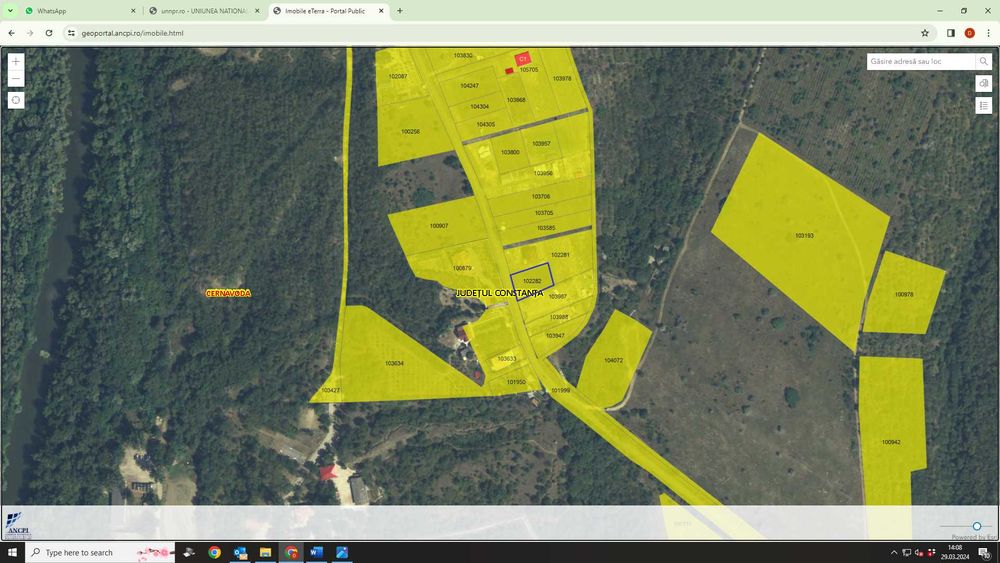Select parcel 103947 on the map
Viewport: 1000px width, 563px height.
[555, 335]
